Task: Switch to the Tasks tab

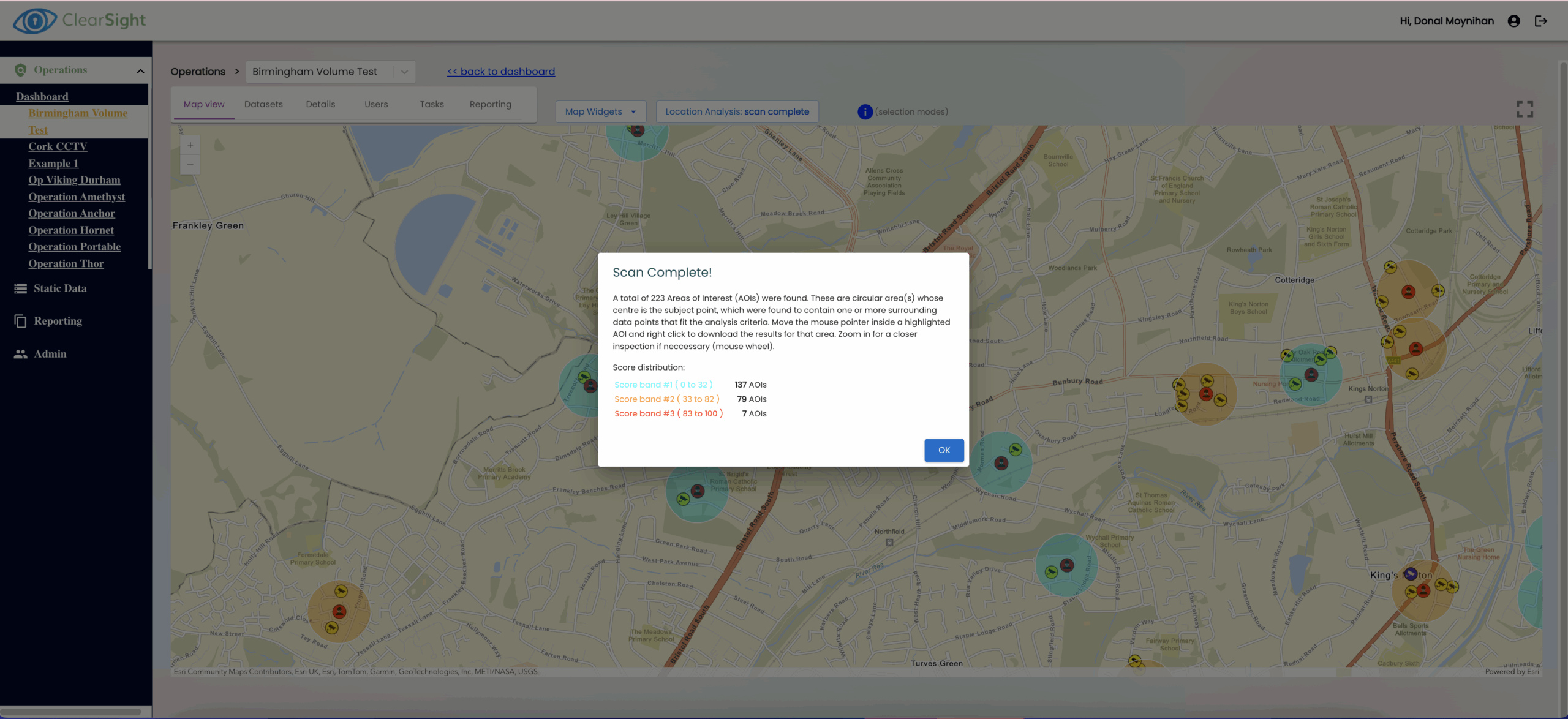Action: pyautogui.click(x=431, y=104)
